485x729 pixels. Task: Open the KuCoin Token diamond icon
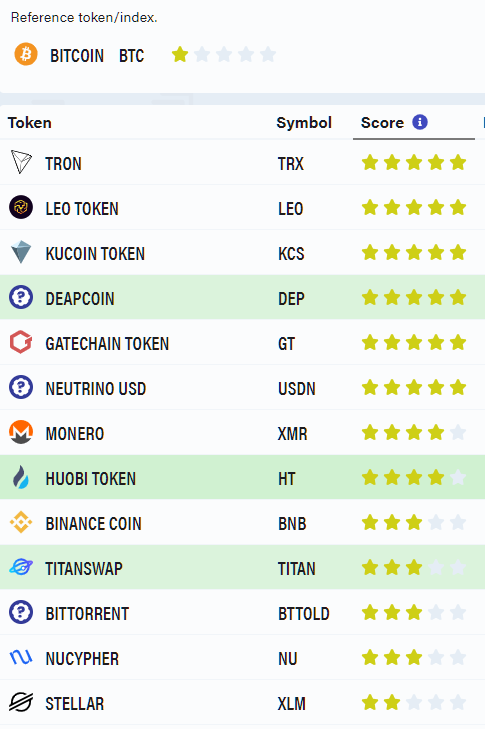(x=21, y=252)
